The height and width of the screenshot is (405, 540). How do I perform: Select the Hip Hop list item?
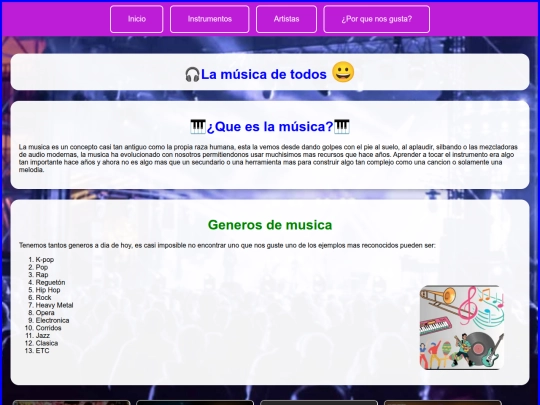(x=48, y=290)
